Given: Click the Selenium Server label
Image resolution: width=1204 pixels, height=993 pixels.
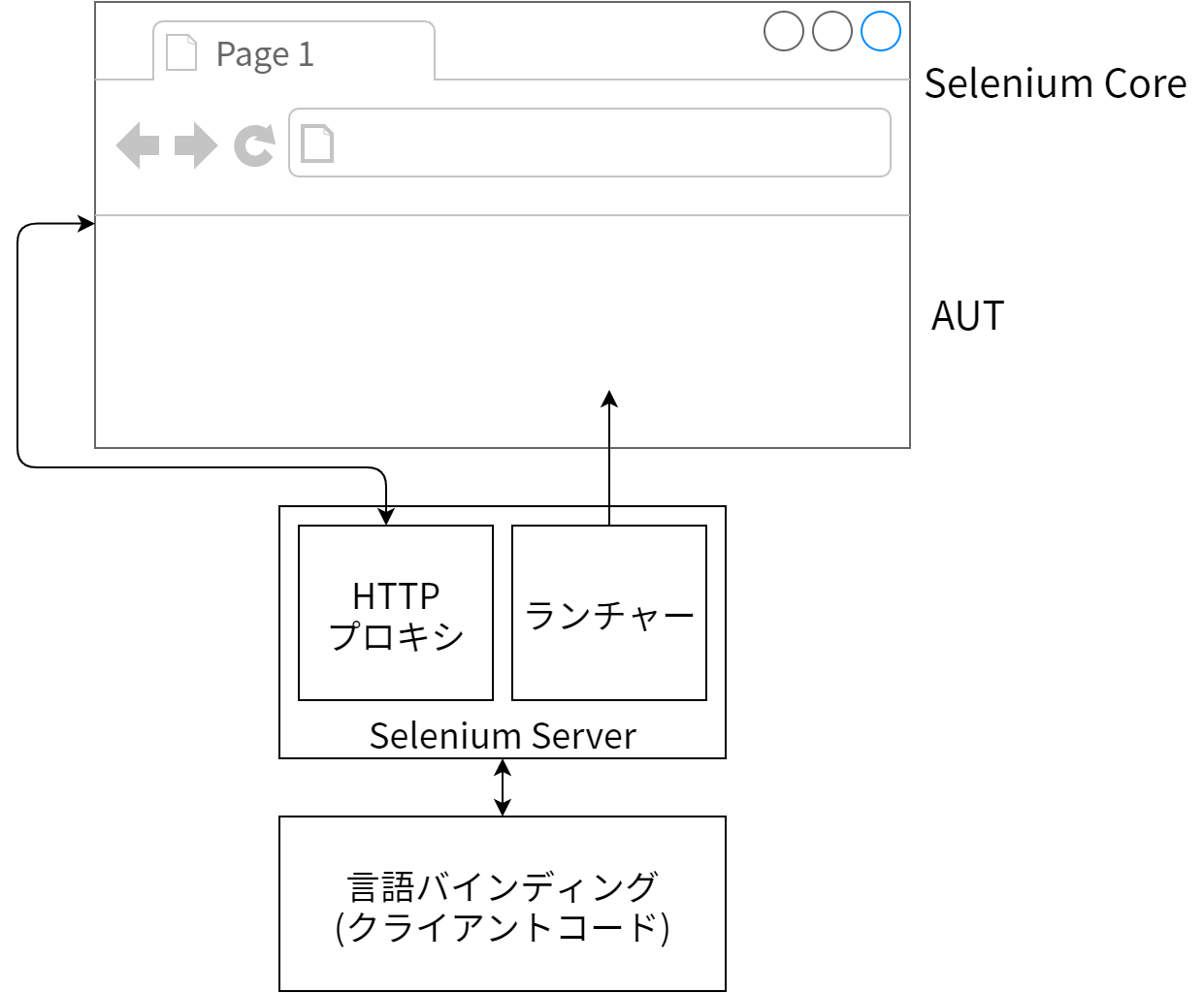Looking at the screenshot, I should click(x=503, y=736).
